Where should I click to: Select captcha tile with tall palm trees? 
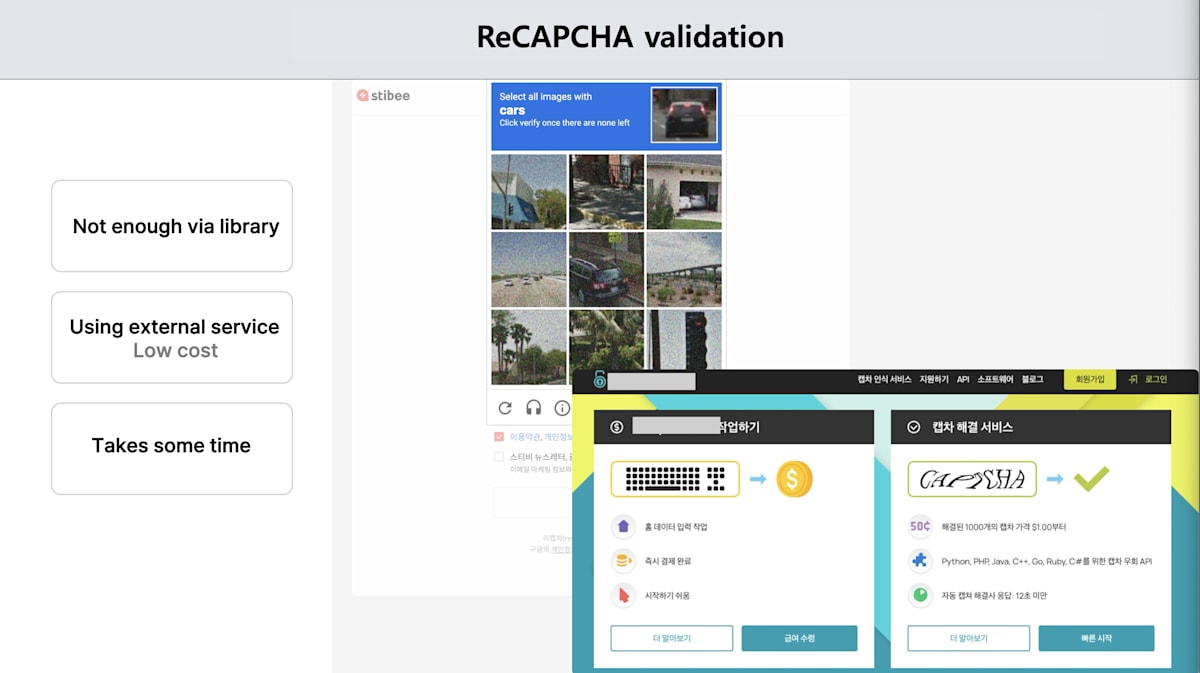(x=529, y=347)
